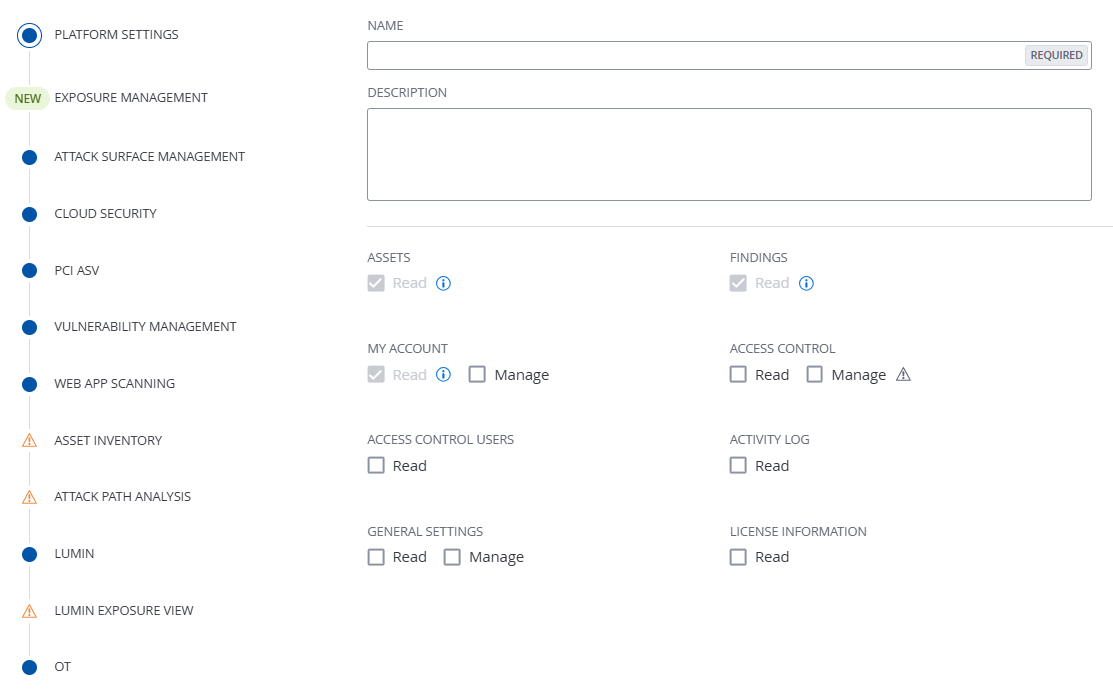Open the Platform Settings section
1113x699 pixels.
[x=116, y=35]
